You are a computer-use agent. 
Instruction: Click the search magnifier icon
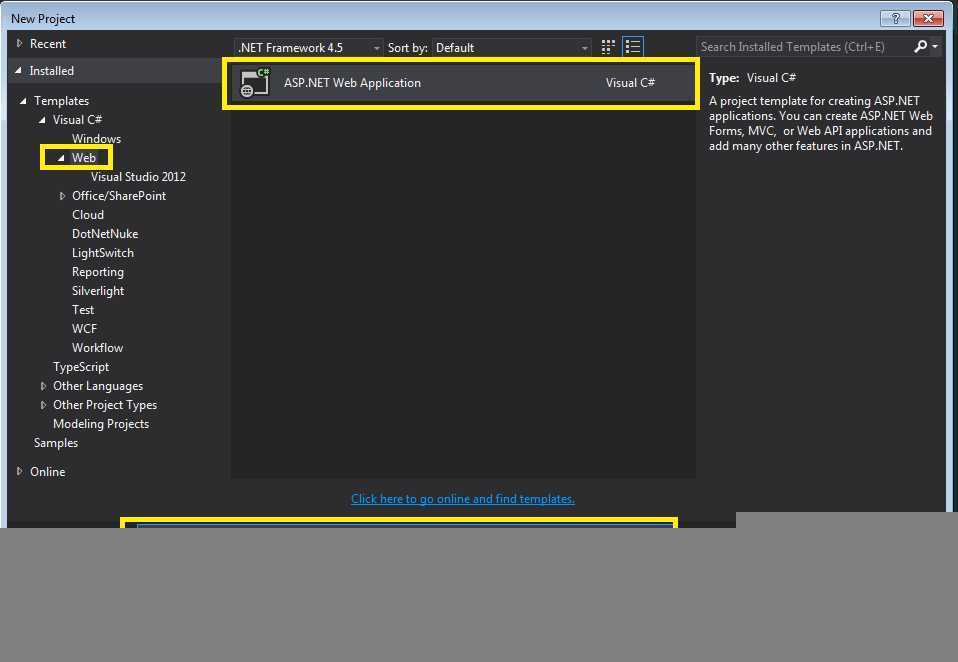click(x=920, y=46)
